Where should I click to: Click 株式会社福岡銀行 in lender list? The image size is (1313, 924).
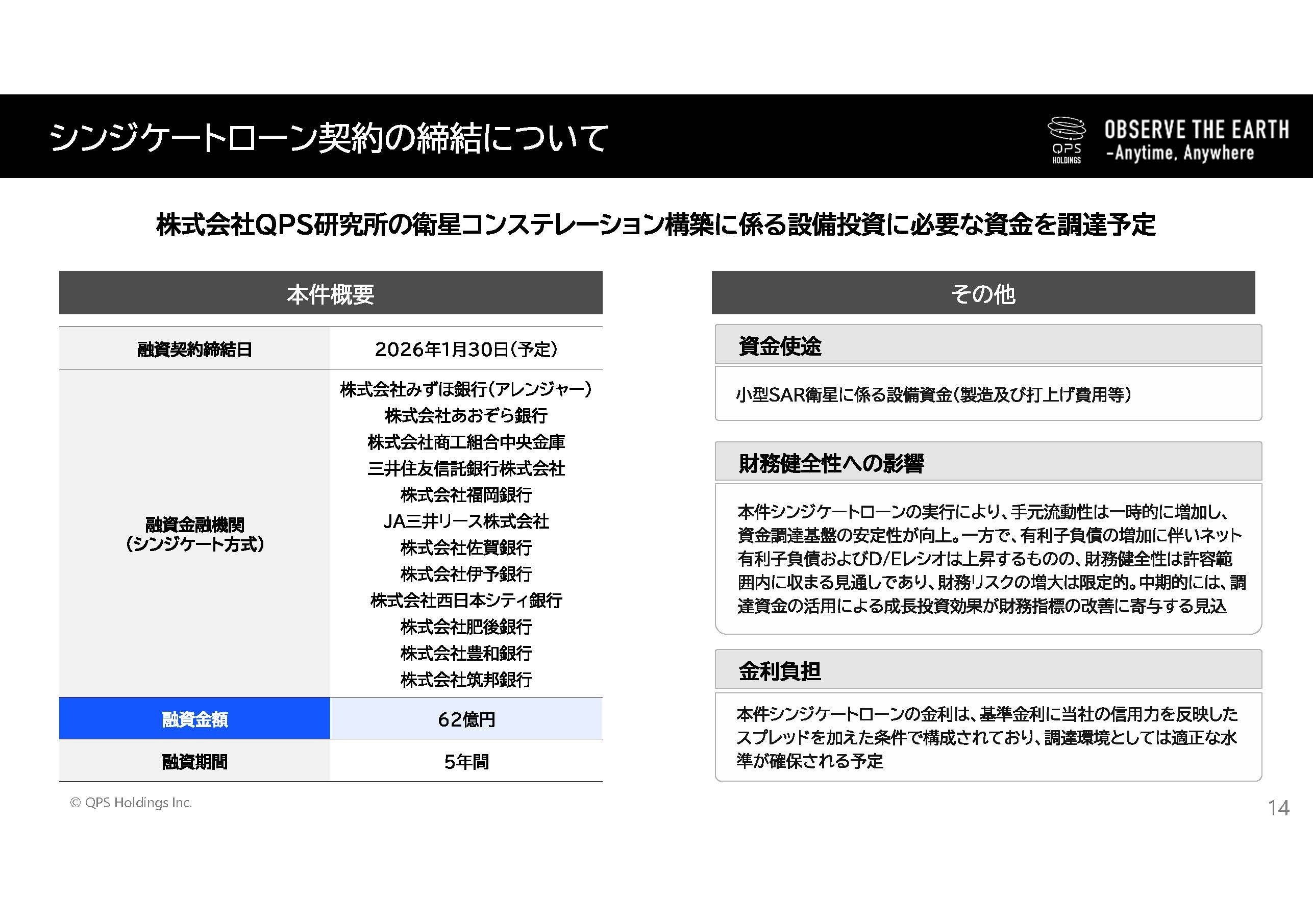click(466, 494)
